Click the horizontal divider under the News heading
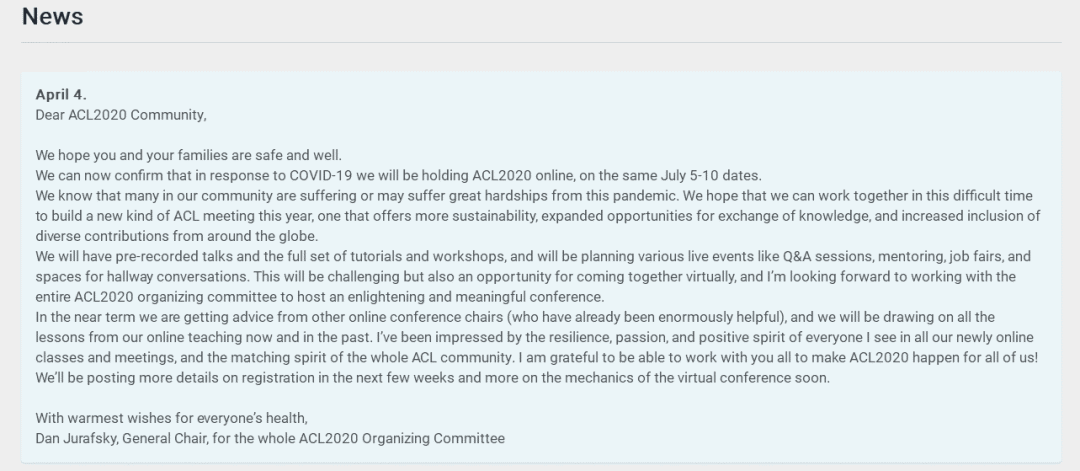1080x471 pixels. (x=541, y=43)
